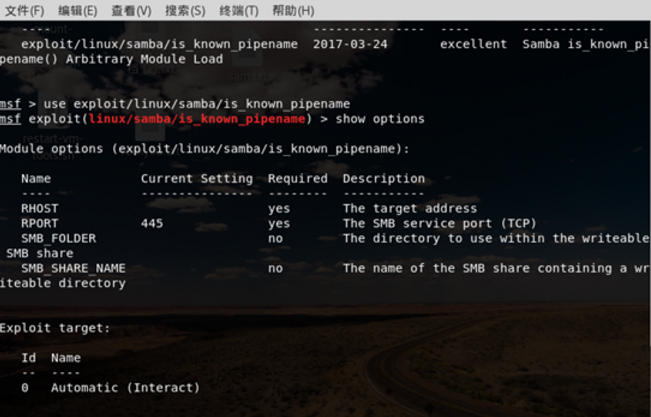
Task: Click the 'no' in the SMB_FOLDER row
Action: click(x=275, y=239)
